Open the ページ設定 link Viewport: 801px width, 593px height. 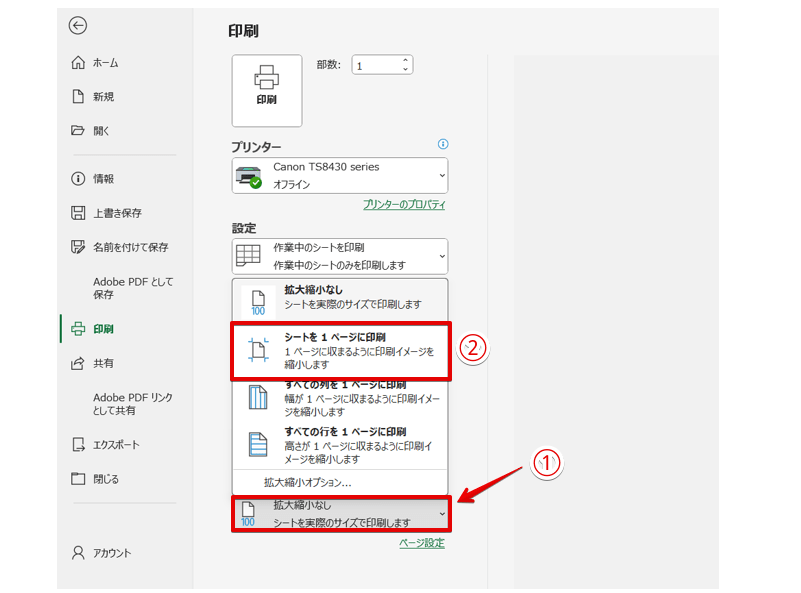[421, 543]
